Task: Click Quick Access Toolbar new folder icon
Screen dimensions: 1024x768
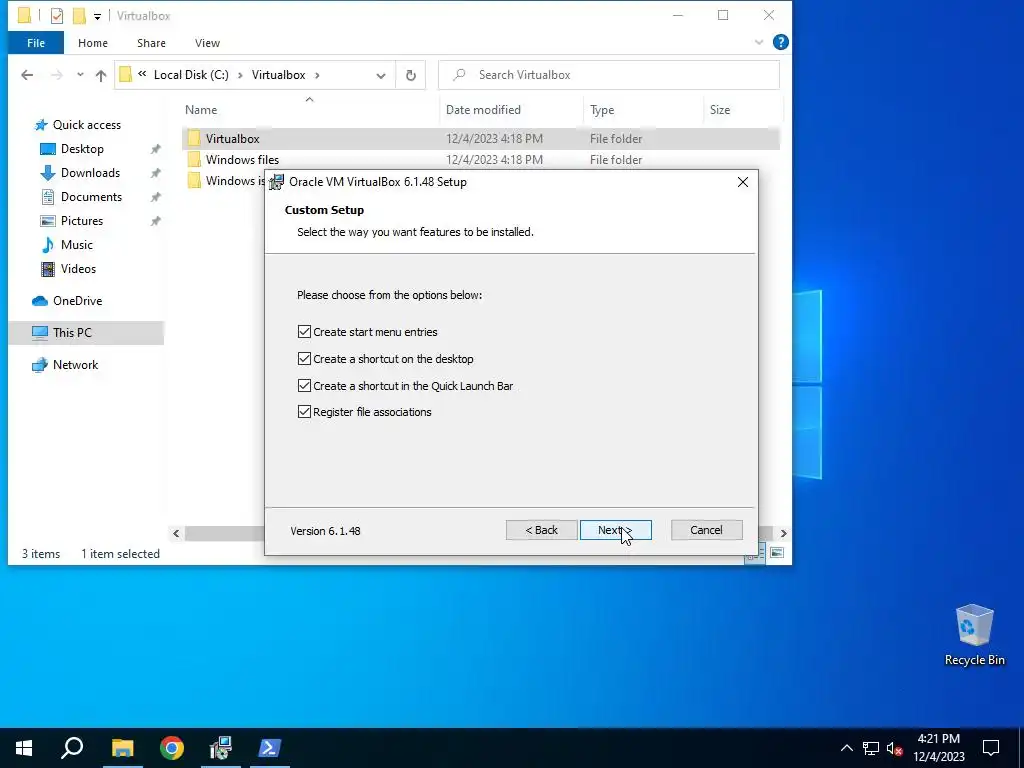Action: [79, 16]
